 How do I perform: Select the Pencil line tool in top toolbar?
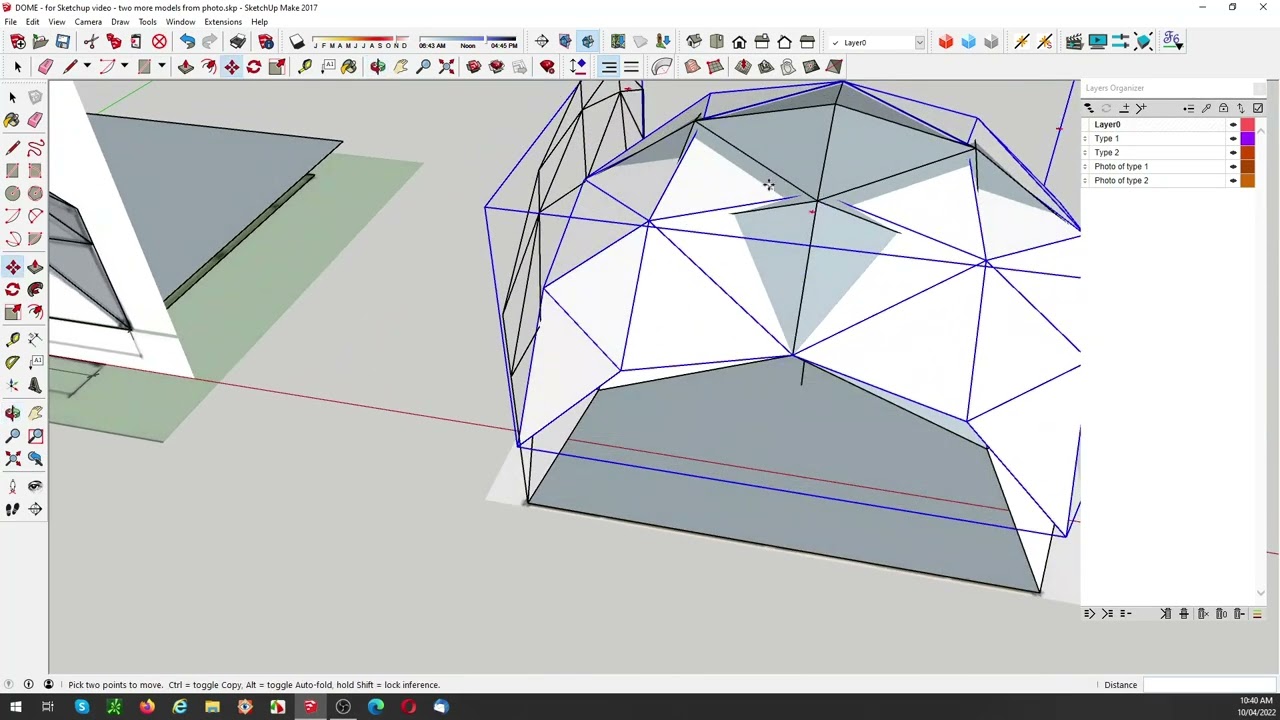coord(70,67)
